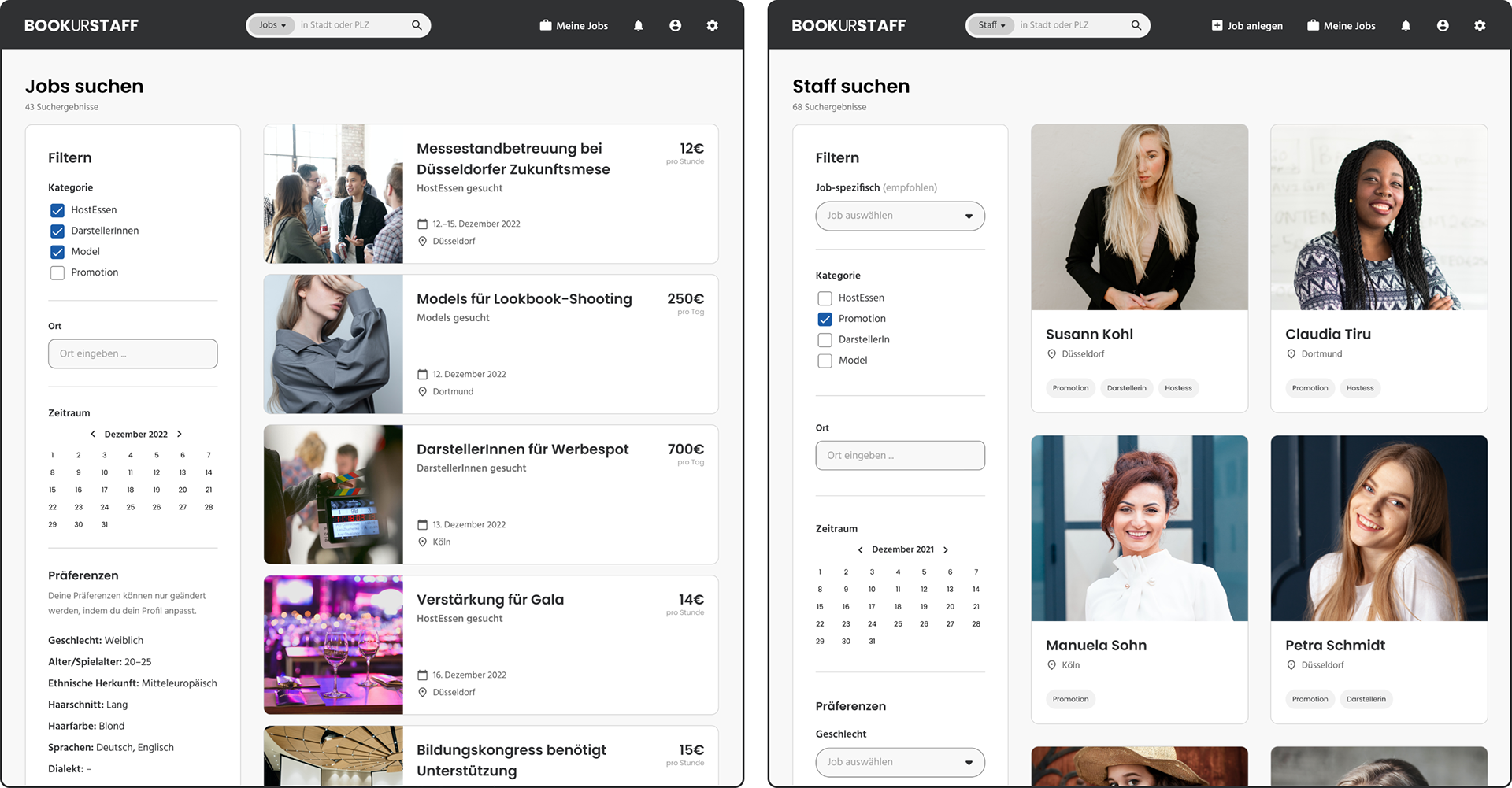
Task: Open Verstärkung für Gala job thumbnail
Action: [333, 645]
